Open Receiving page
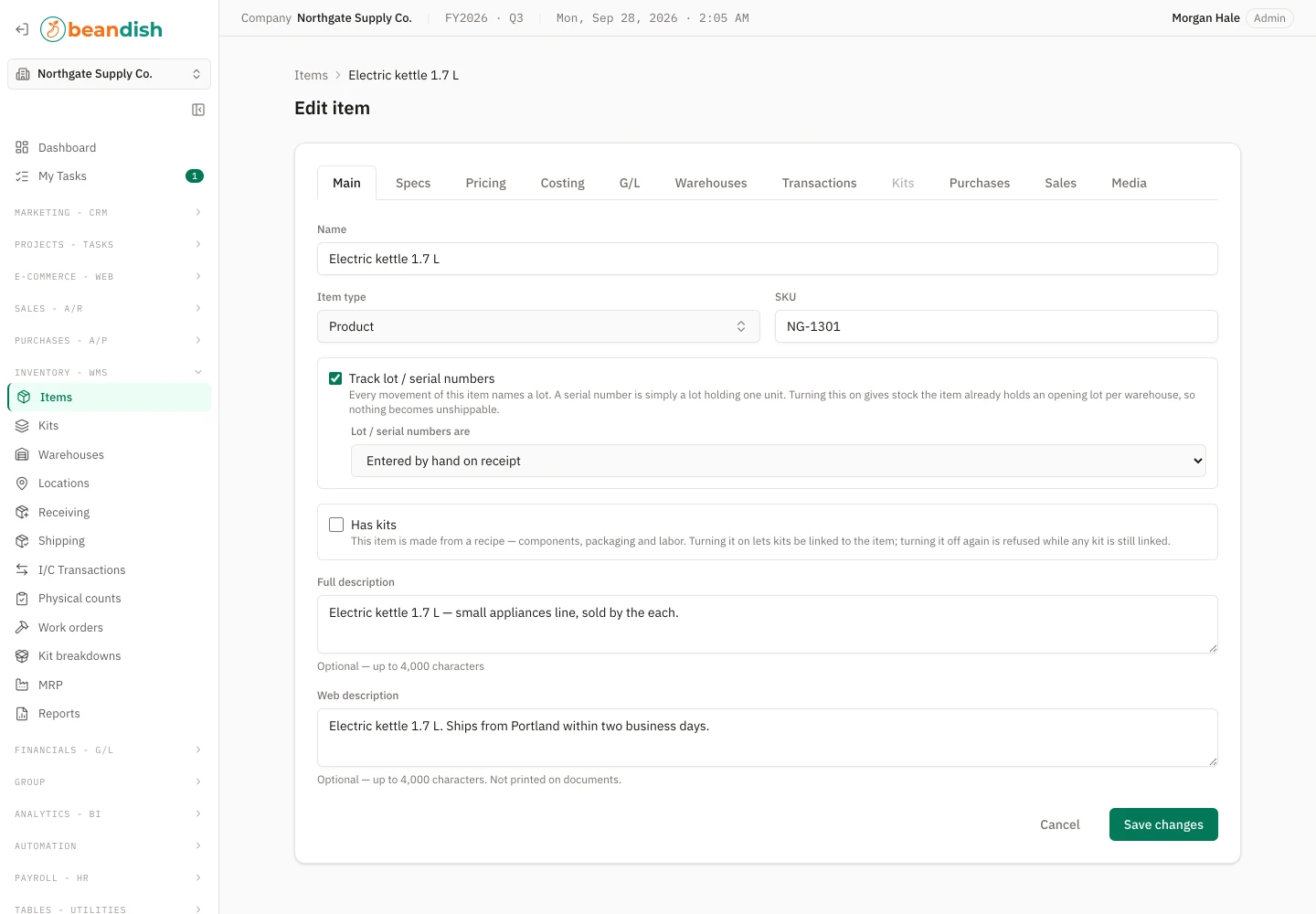This screenshot has width=1316, height=914. click(109, 512)
